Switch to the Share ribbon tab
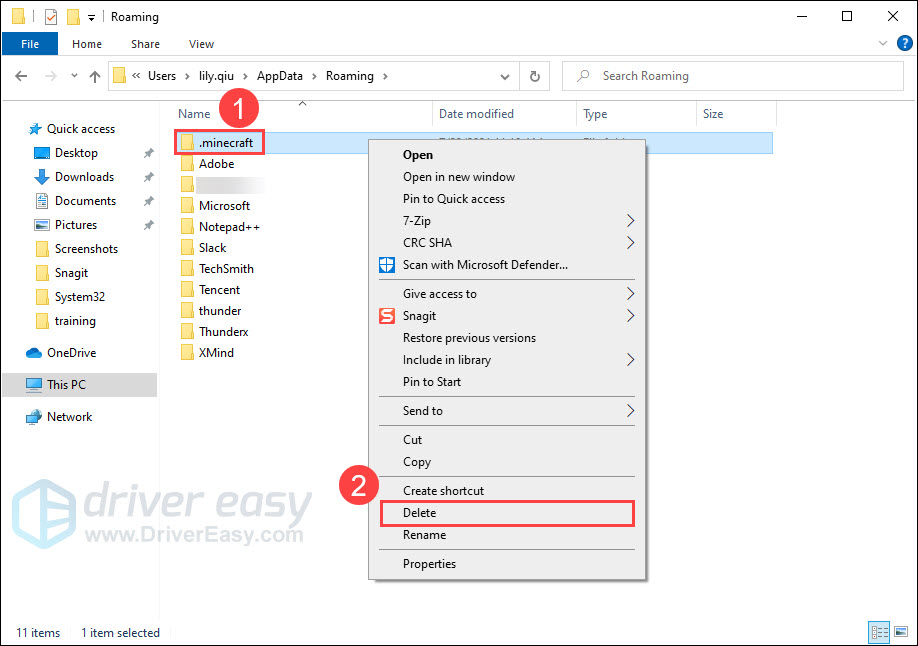 point(145,44)
